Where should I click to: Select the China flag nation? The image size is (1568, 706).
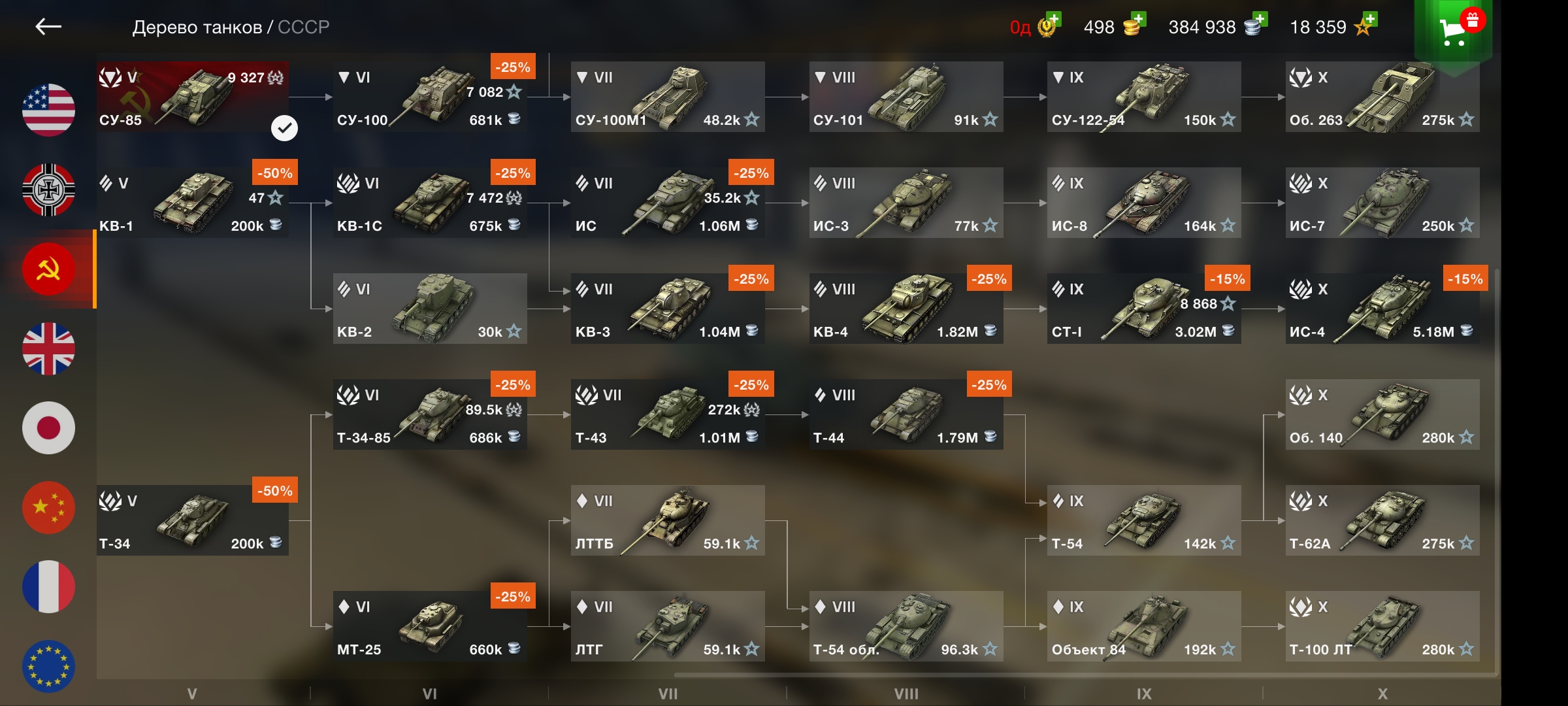tap(48, 507)
